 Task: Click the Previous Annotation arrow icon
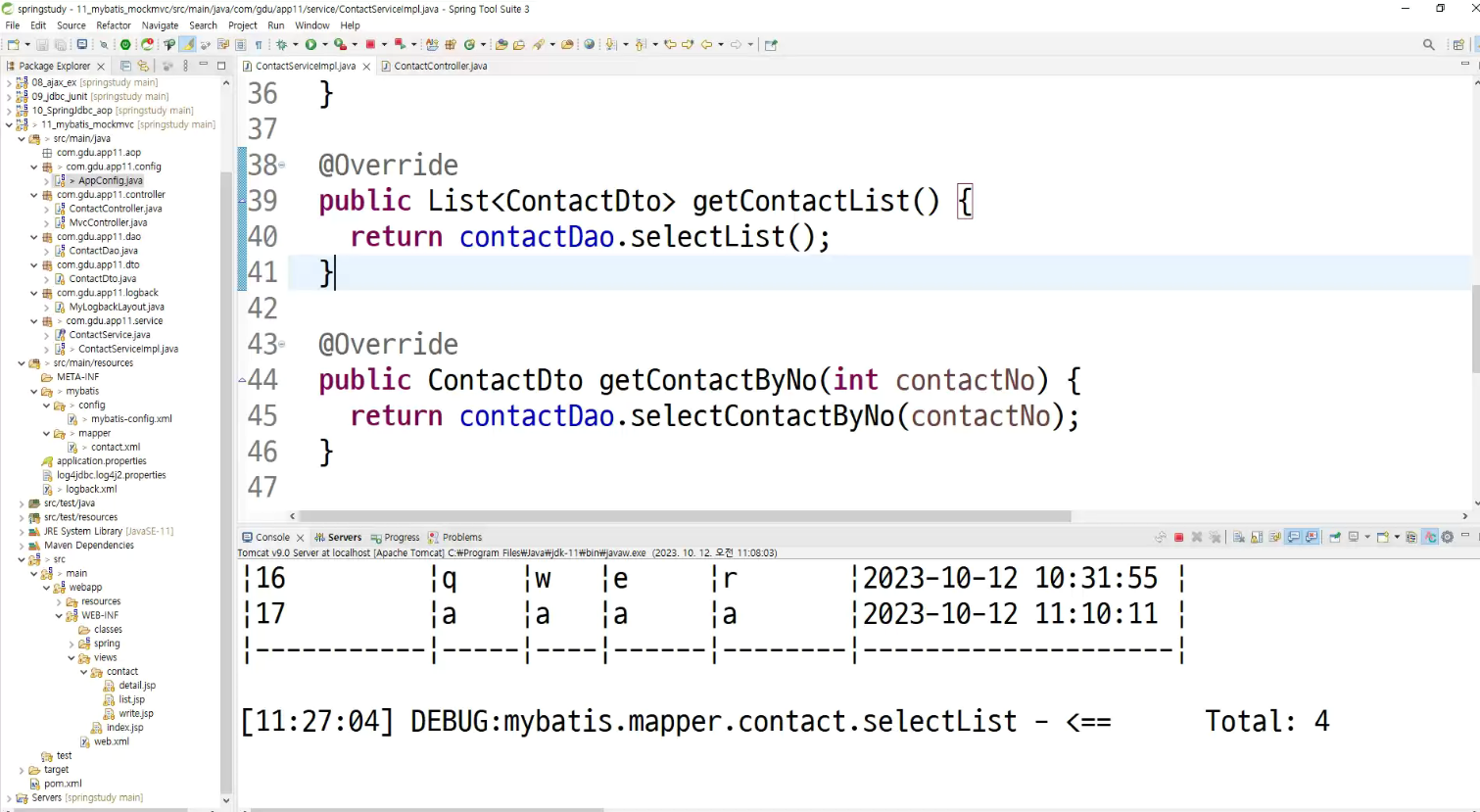pyautogui.click(x=641, y=44)
